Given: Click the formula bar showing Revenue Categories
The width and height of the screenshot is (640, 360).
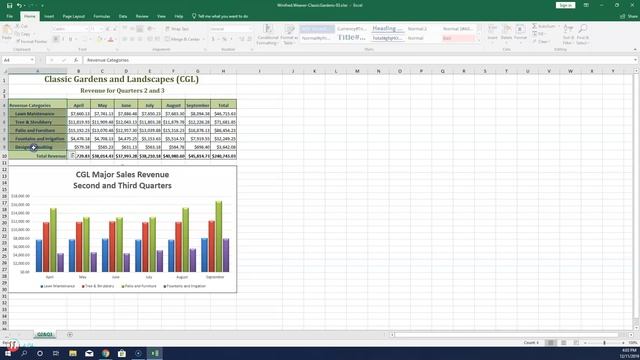Looking at the screenshot, I should pos(359,60).
